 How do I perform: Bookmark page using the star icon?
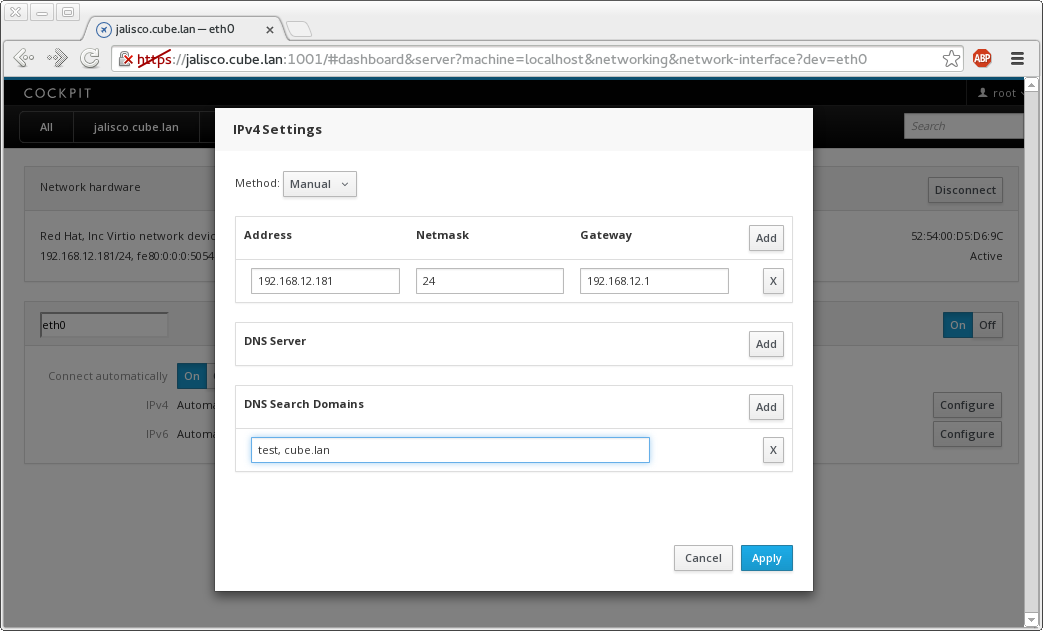tap(951, 59)
